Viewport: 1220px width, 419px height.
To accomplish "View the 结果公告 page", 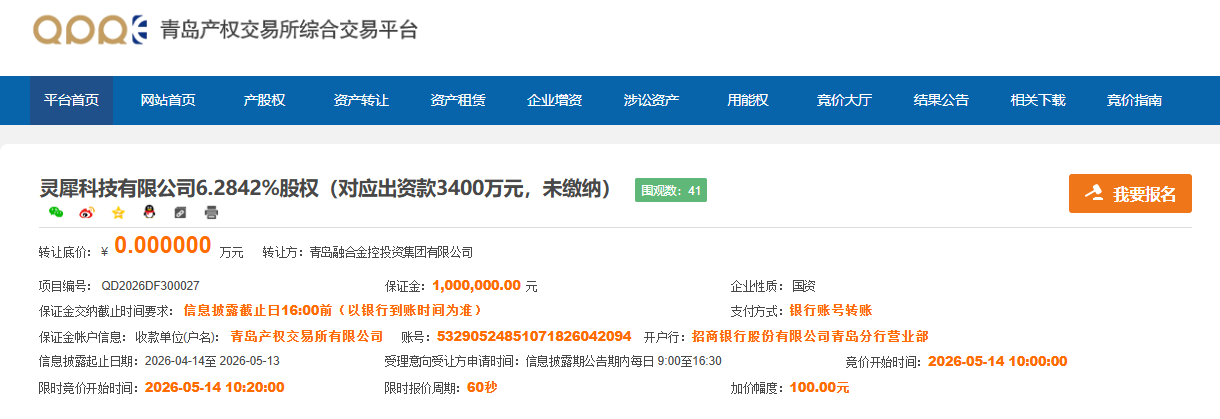I will click(941, 100).
